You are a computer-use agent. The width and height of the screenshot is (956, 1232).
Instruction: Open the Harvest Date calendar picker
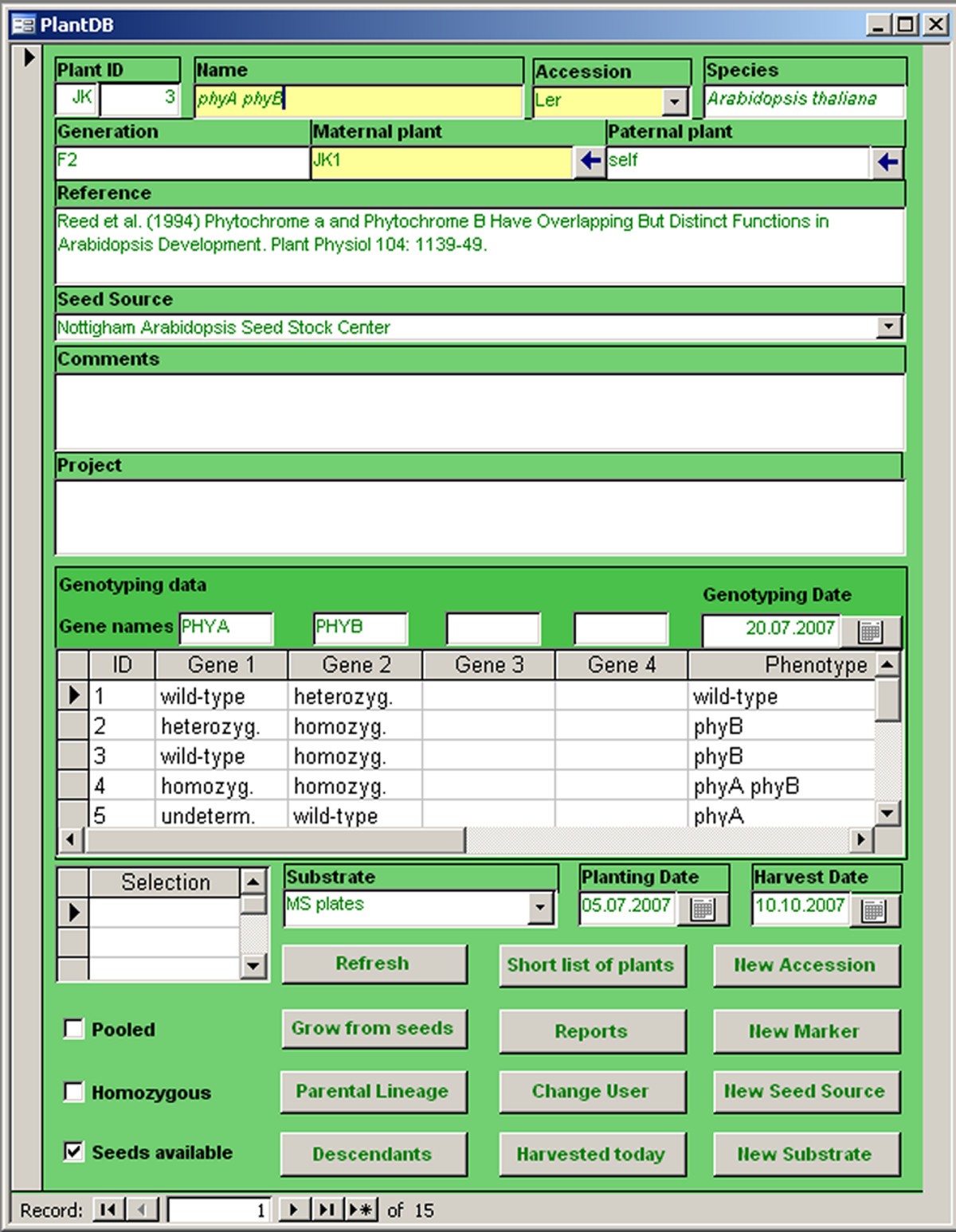pyautogui.click(x=874, y=910)
